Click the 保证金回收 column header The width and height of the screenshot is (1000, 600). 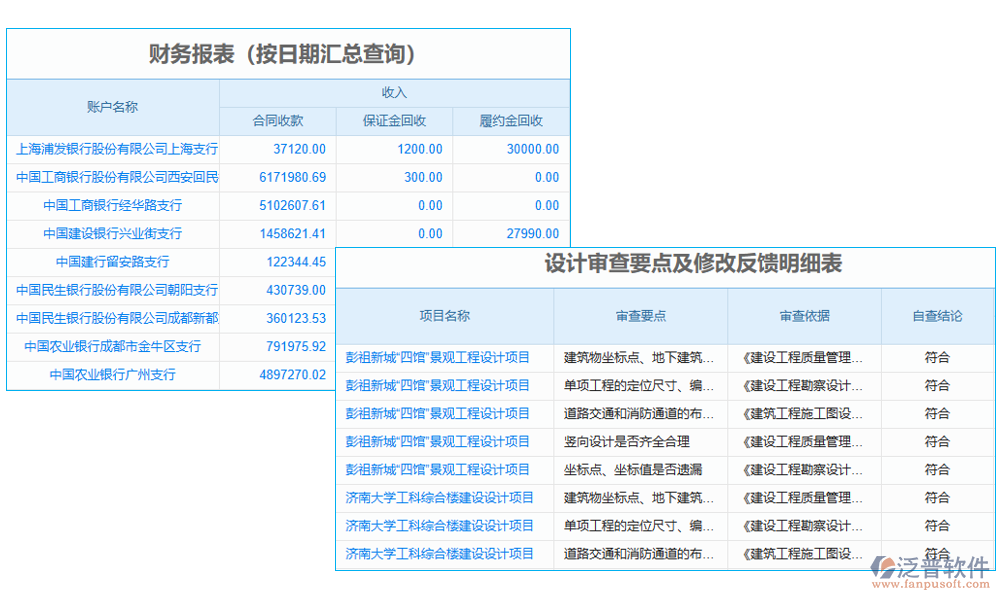coord(394,120)
